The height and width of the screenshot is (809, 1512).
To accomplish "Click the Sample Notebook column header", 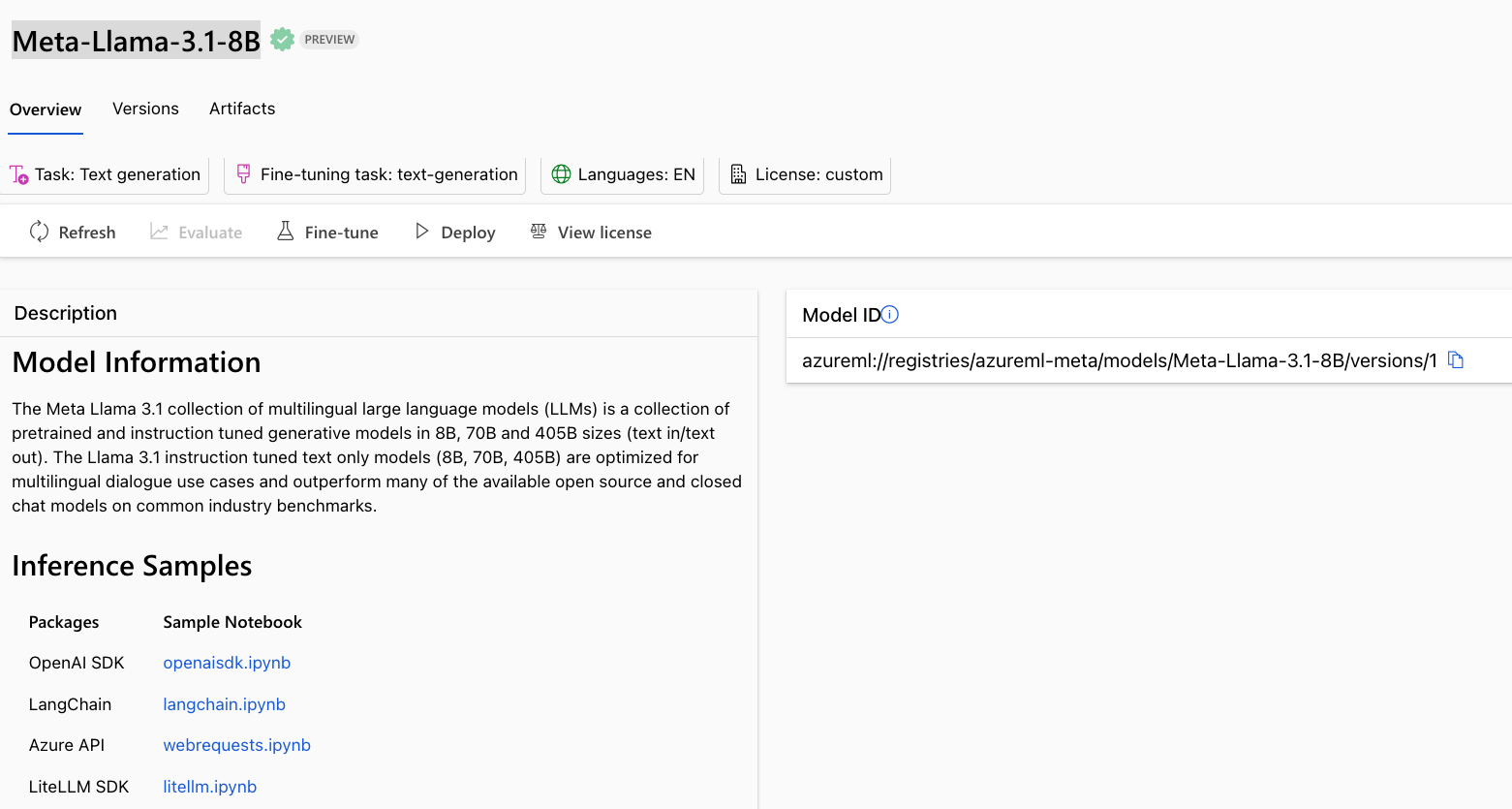I will 232,622.
